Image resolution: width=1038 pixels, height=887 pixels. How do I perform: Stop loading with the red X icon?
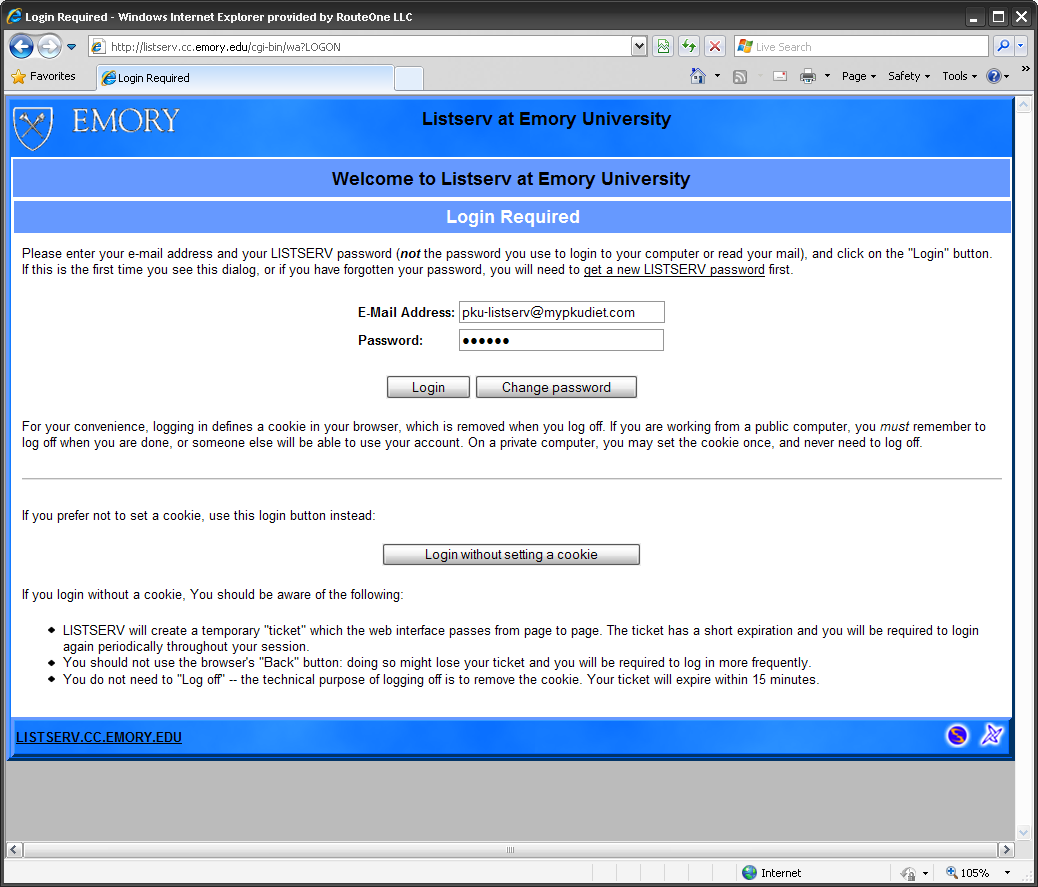(715, 46)
